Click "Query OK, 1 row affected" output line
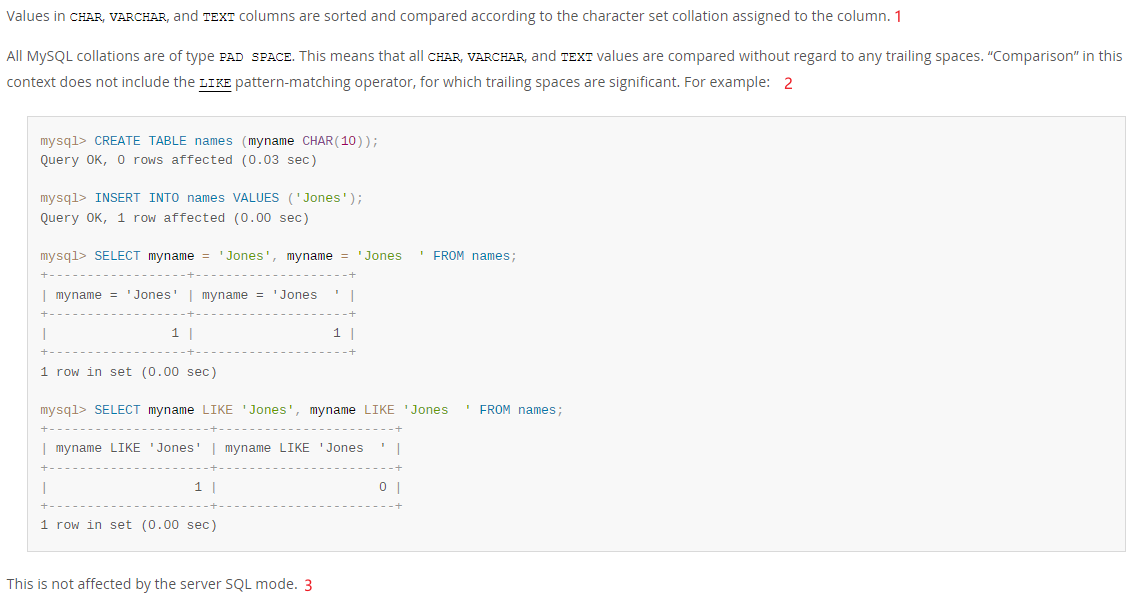The image size is (1130, 603). click(174, 218)
